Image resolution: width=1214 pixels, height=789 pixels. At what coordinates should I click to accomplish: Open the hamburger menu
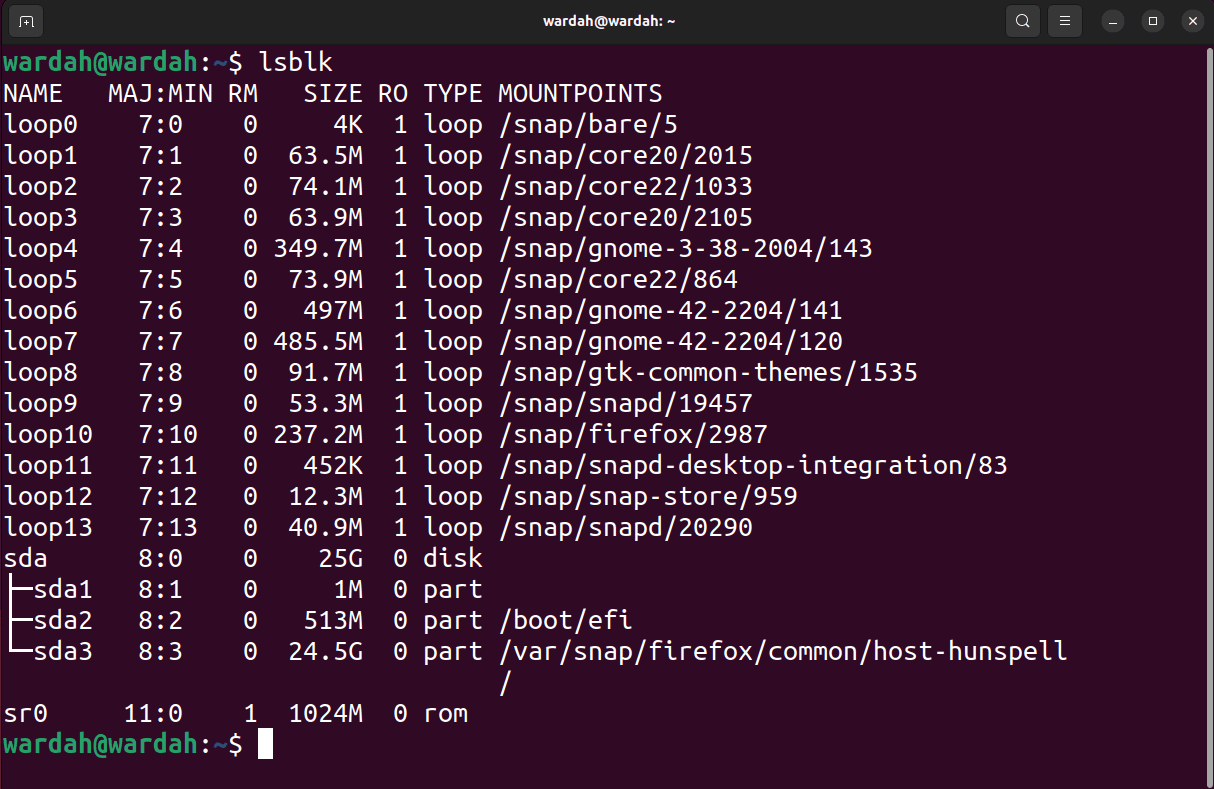[x=1064, y=20]
